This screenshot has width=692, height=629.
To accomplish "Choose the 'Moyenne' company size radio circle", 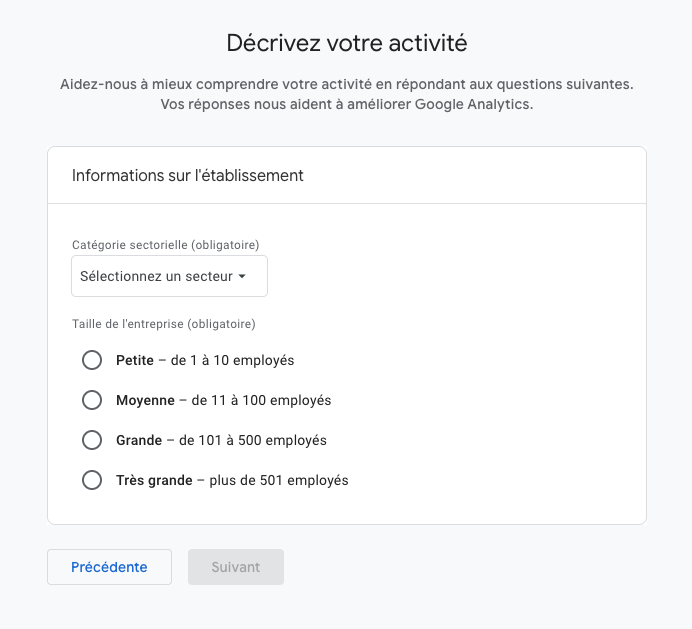I will (x=92, y=400).
